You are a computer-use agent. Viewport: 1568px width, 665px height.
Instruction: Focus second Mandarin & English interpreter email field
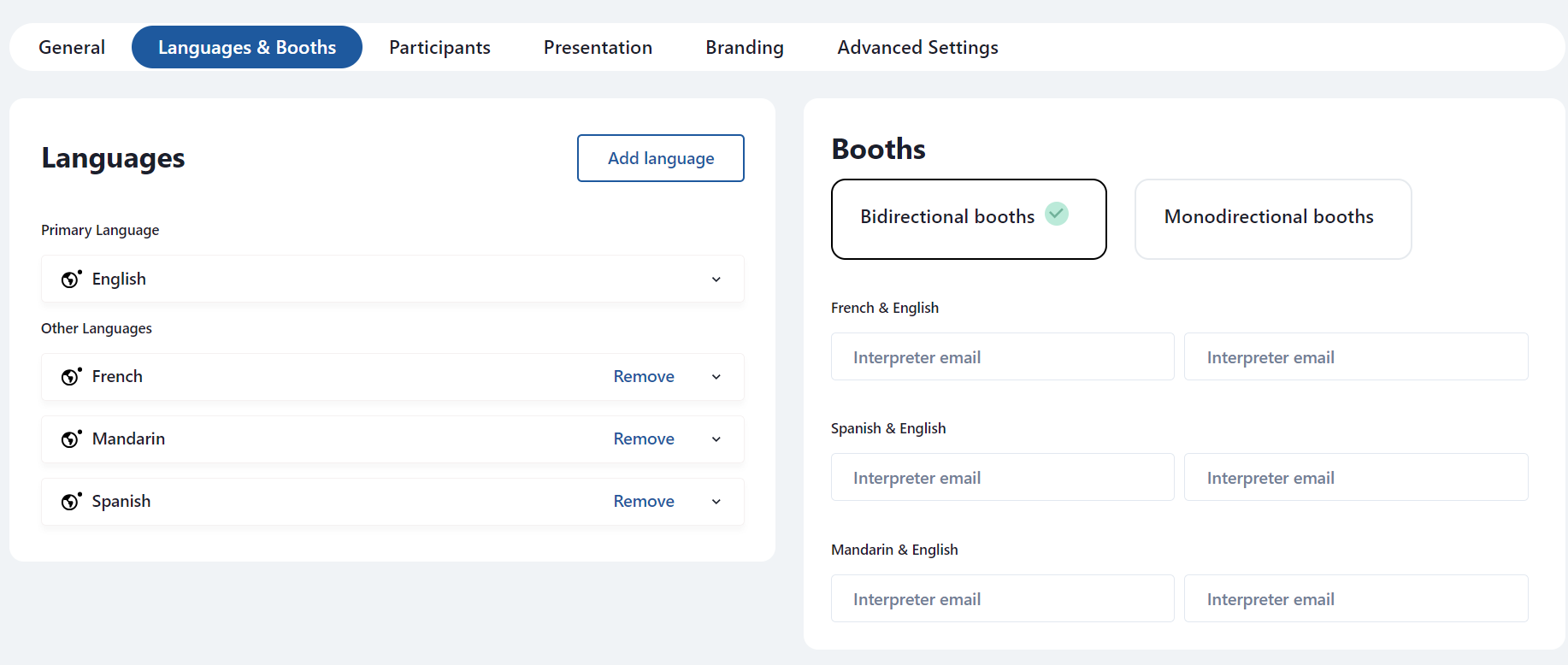point(1356,598)
